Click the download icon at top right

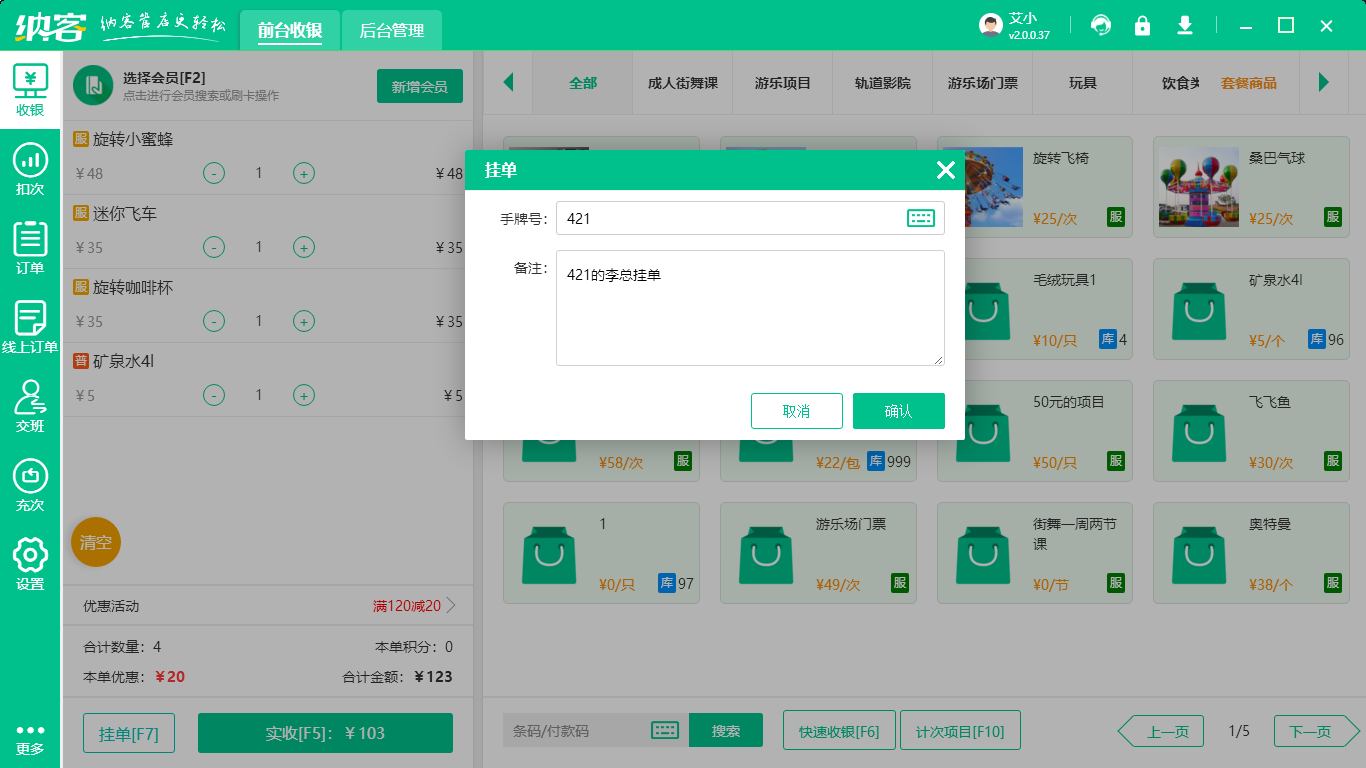(x=1184, y=25)
